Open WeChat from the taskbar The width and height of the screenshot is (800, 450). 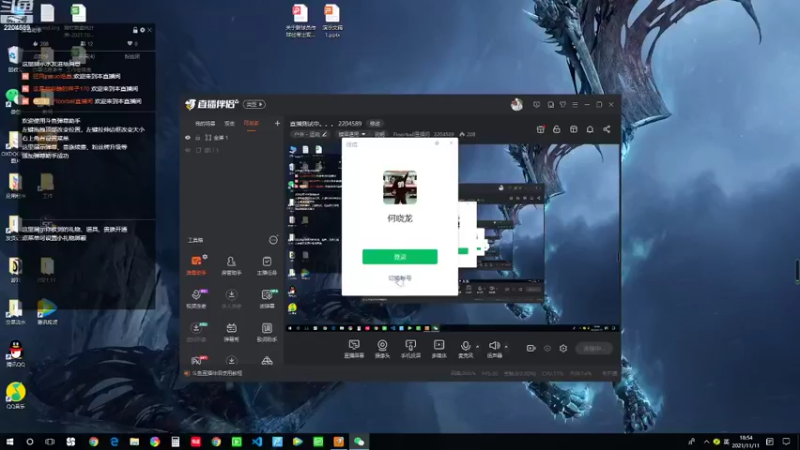359,442
